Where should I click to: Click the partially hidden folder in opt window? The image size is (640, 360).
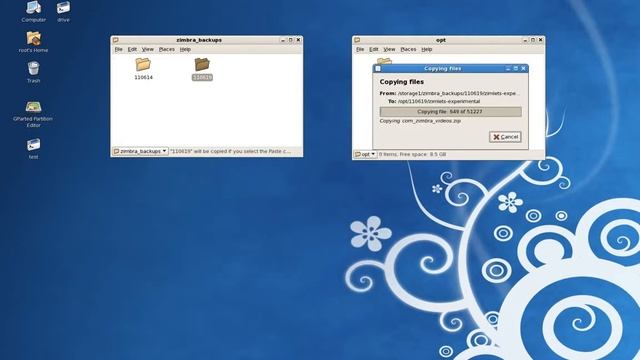384,61
